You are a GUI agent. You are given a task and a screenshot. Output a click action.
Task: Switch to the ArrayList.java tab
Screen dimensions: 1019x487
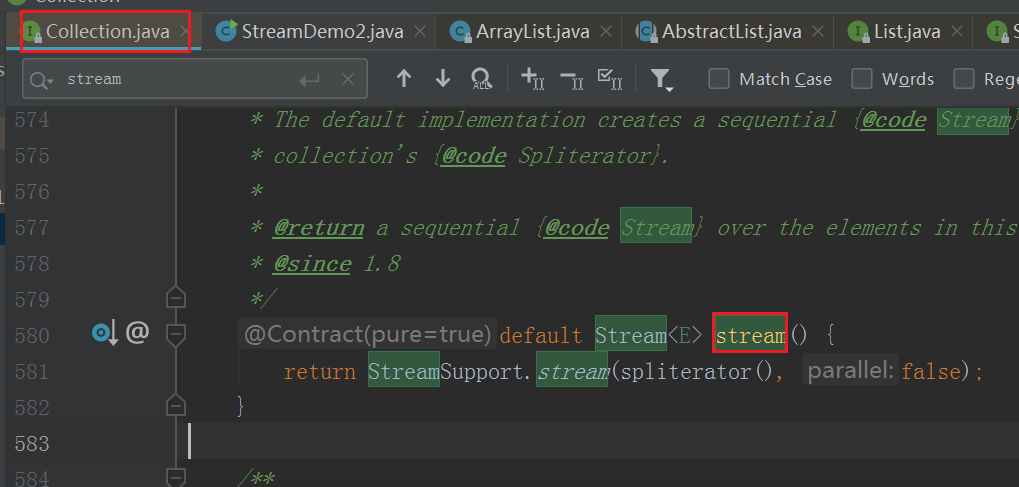[532, 31]
